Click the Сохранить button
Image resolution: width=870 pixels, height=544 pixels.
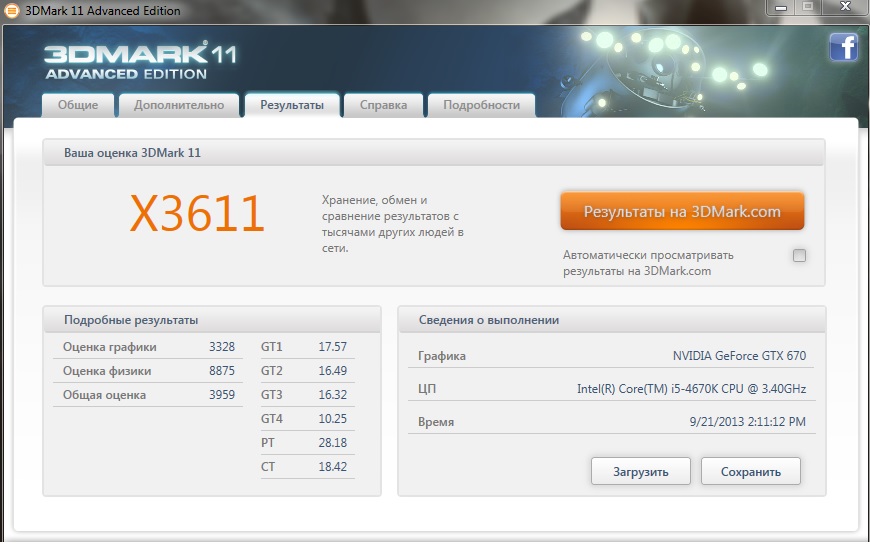[751, 471]
